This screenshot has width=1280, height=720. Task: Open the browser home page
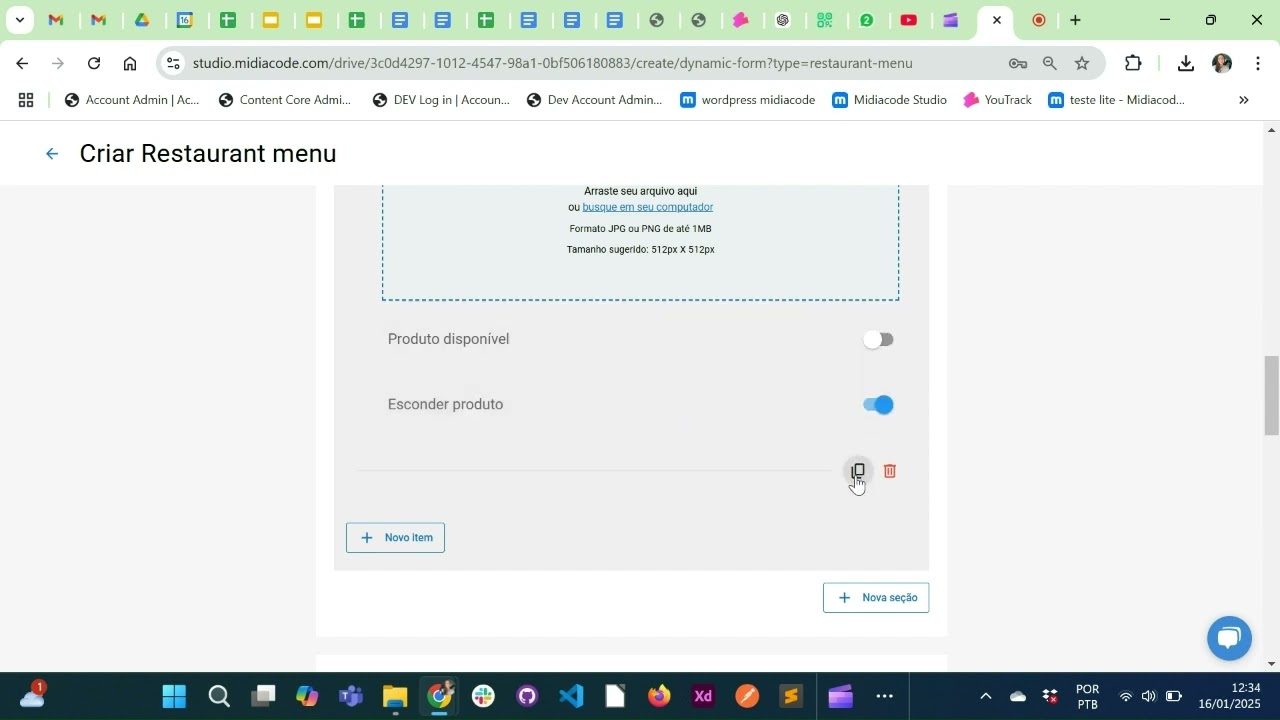[x=130, y=63]
